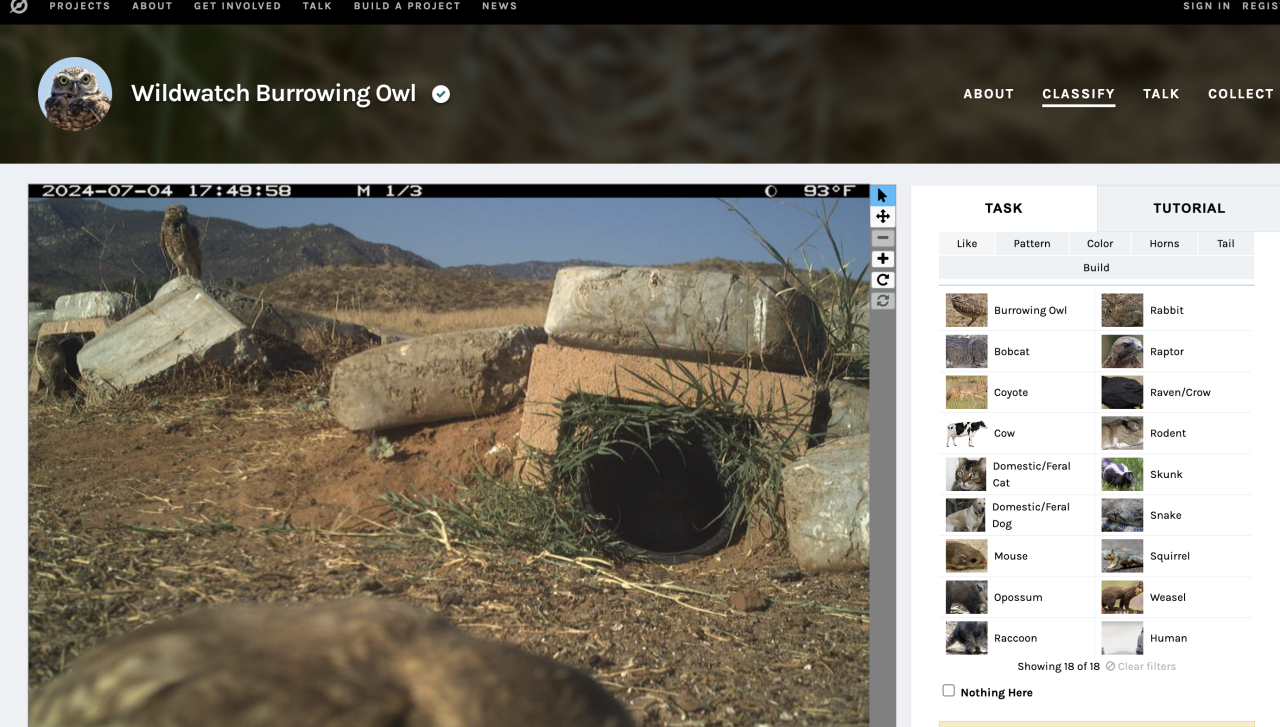Pick the Cow species thumbnail
The width and height of the screenshot is (1280, 727).
point(966,433)
